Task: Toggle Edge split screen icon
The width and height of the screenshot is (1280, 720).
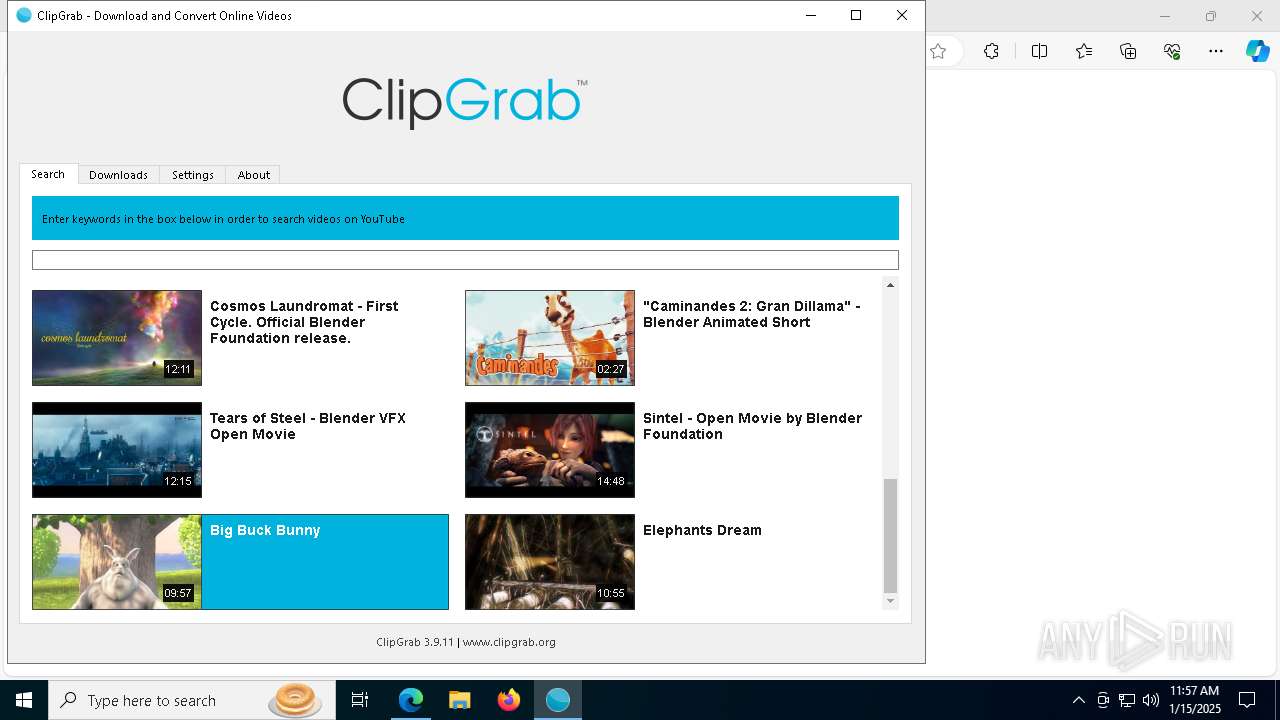Action: (1039, 51)
